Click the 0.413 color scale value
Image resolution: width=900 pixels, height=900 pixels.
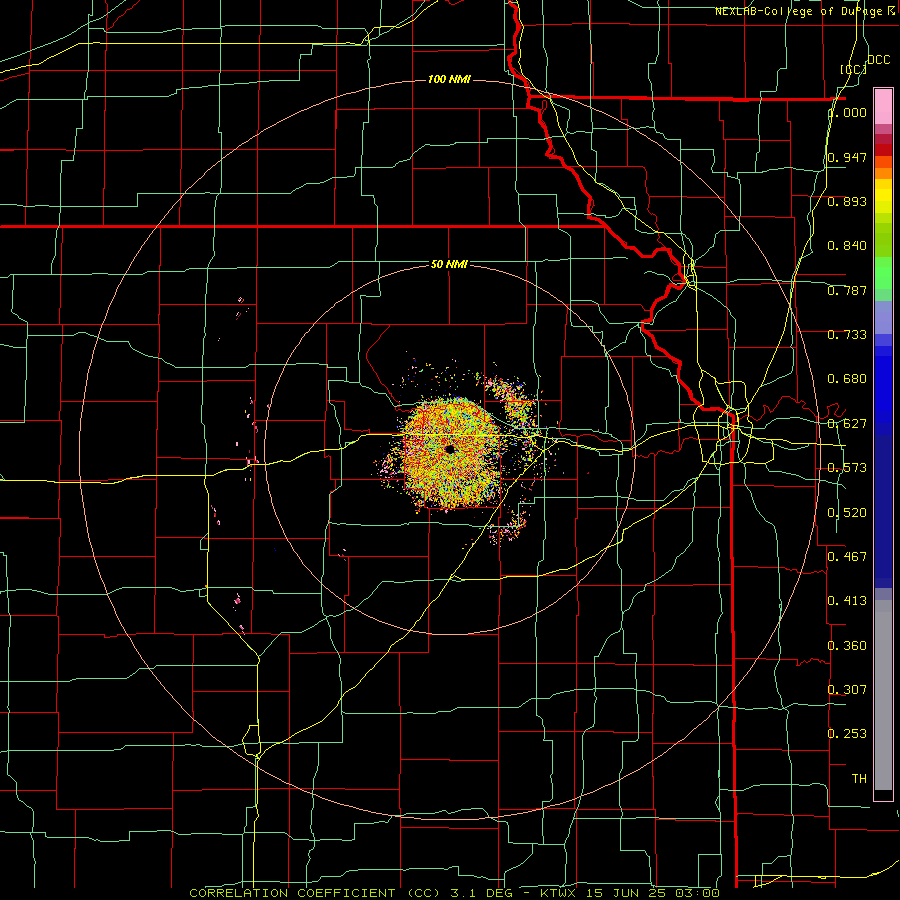pos(847,601)
